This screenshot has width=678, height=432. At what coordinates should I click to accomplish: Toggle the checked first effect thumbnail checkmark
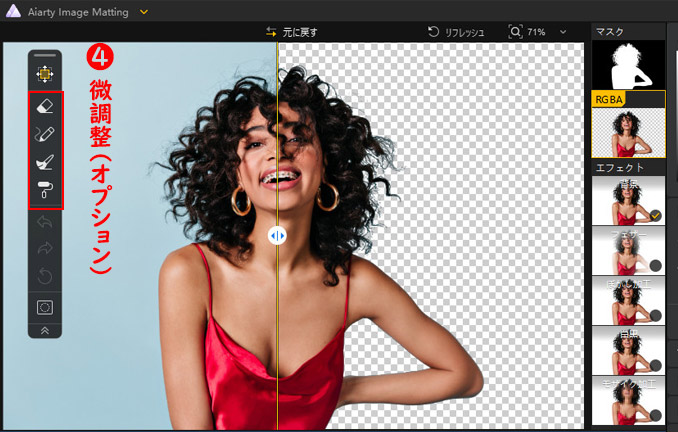pos(654,214)
